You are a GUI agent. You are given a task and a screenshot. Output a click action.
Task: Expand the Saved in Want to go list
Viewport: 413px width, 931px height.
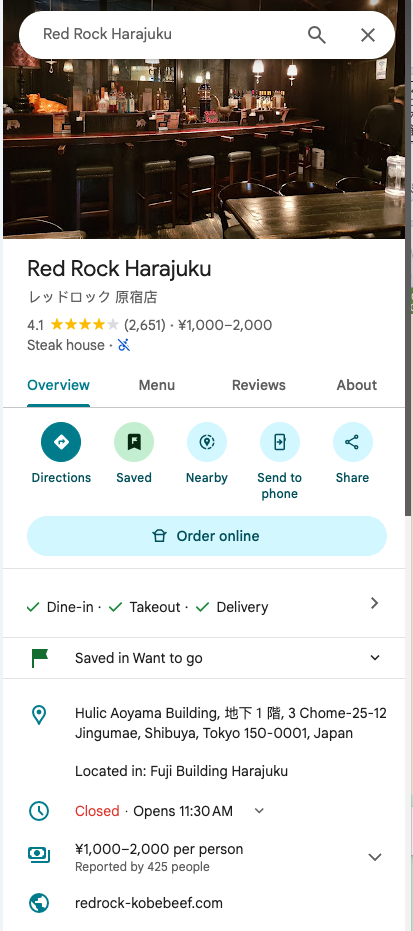pyautogui.click(x=204, y=658)
